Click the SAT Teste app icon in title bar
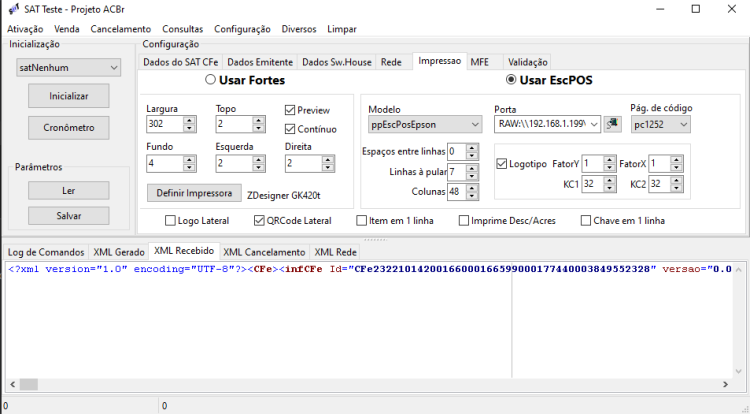Screen dimensions: 750x414 click(14, 9)
